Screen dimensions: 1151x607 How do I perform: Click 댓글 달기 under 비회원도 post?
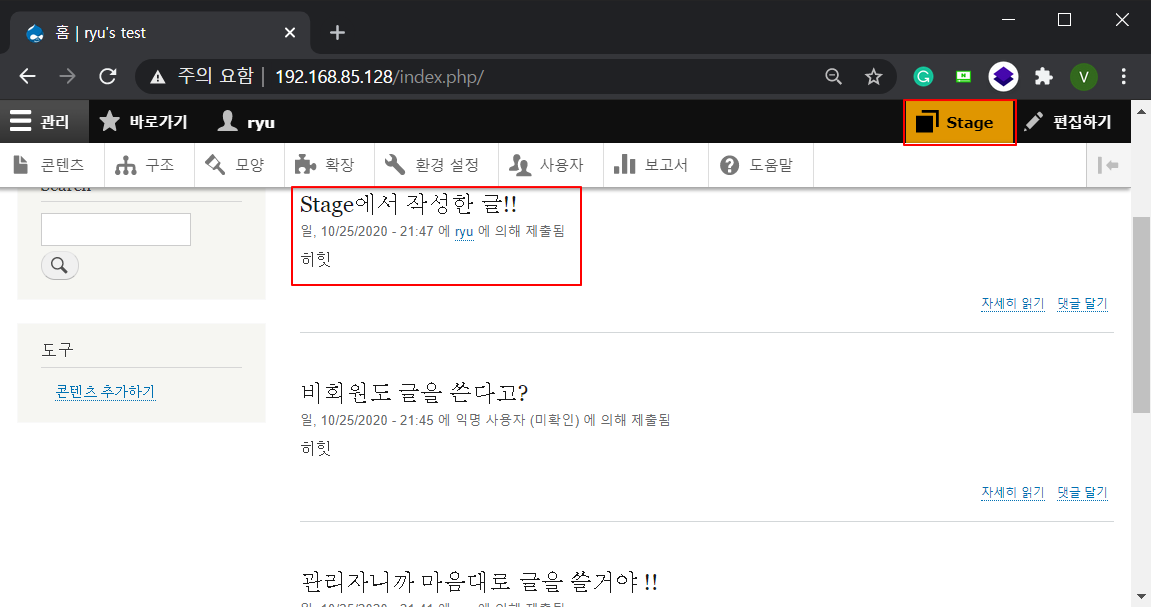[1082, 492]
